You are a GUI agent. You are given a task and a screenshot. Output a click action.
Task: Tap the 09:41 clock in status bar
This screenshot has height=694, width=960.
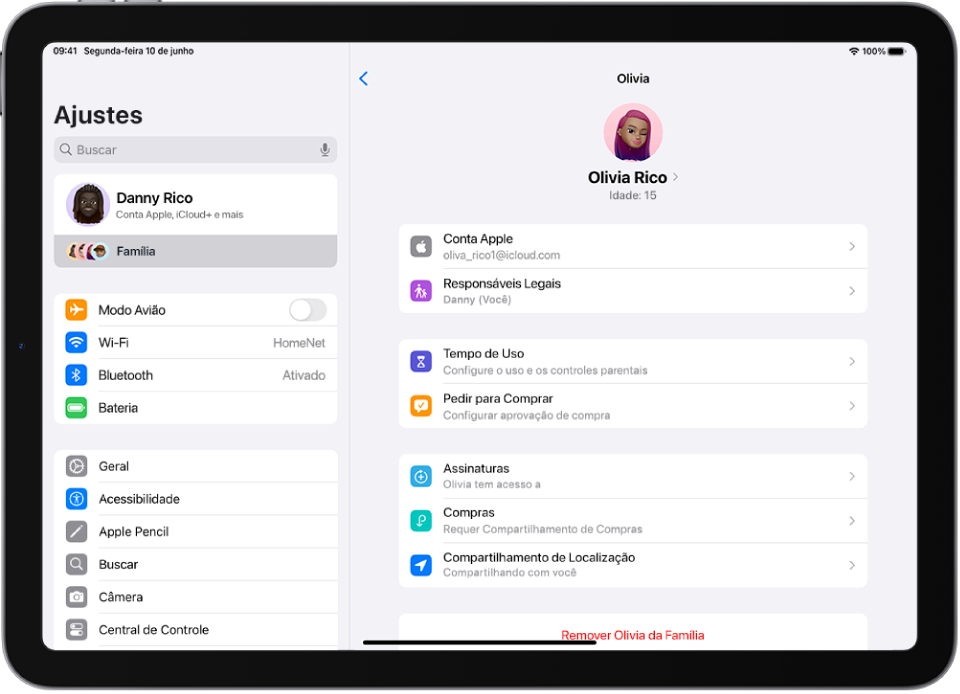[65, 51]
